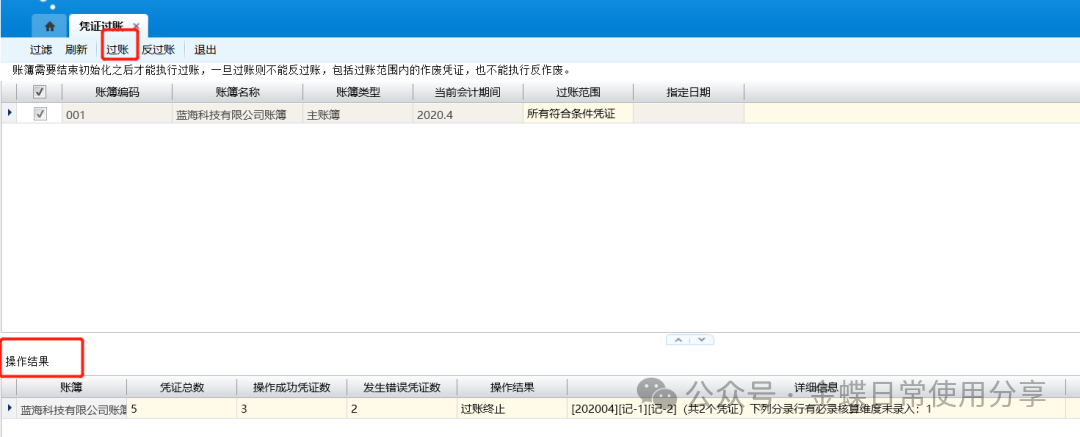Click the 账簿名称 column header
The width and height of the screenshot is (1080, 437).
237,92
